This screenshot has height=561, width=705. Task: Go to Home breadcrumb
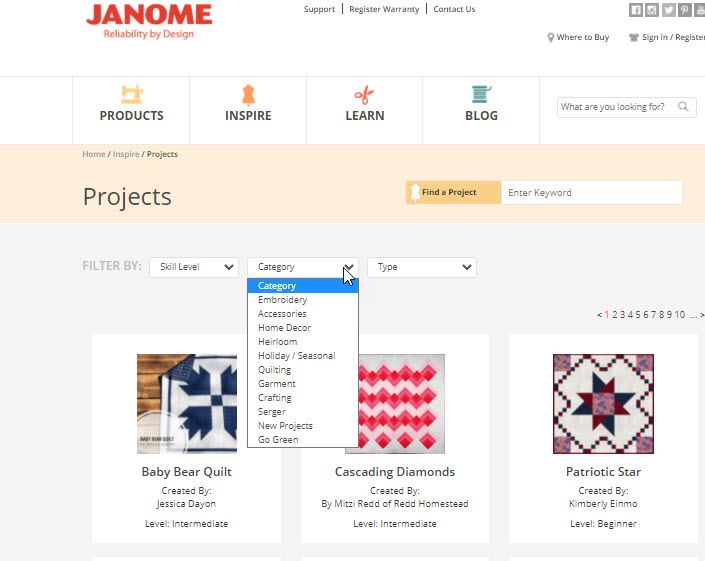tap(94, 154)
